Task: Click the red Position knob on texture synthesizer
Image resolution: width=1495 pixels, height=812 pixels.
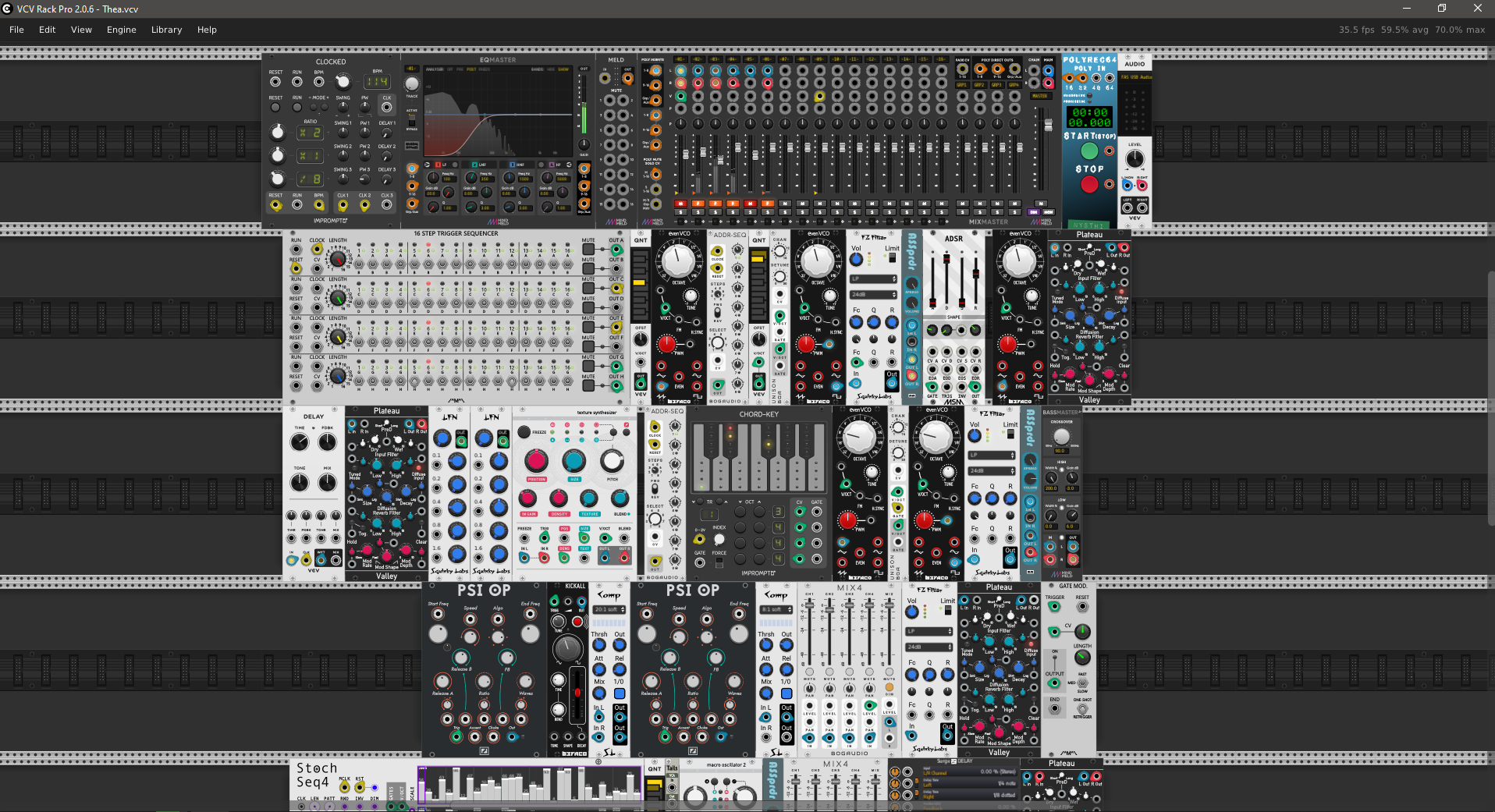Action: tap(536, 460)
